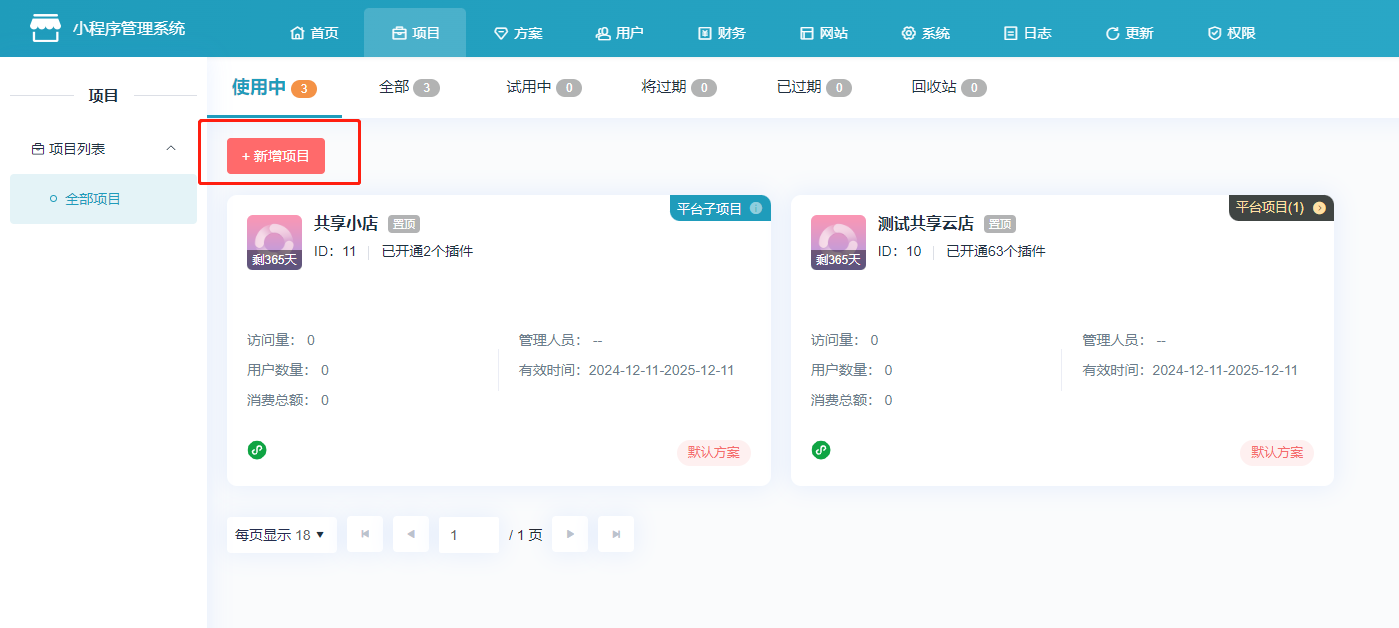
Task: Go to the previous page arrow
Action: coord(411,535)
